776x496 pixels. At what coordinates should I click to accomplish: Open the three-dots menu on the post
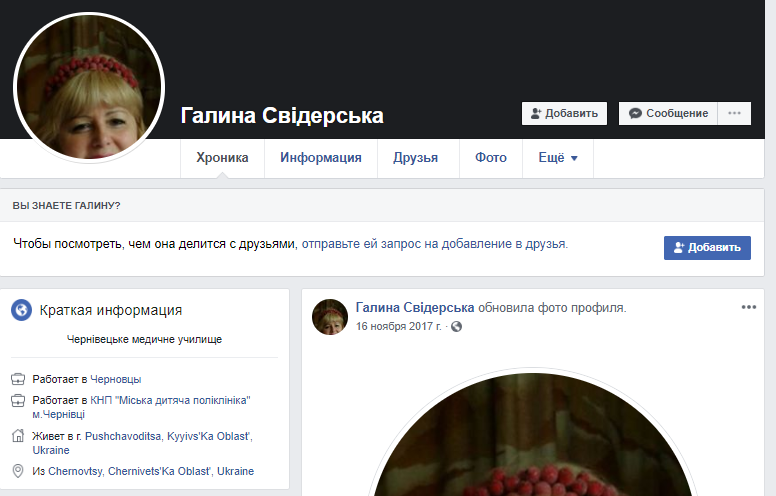pos(748,307)
